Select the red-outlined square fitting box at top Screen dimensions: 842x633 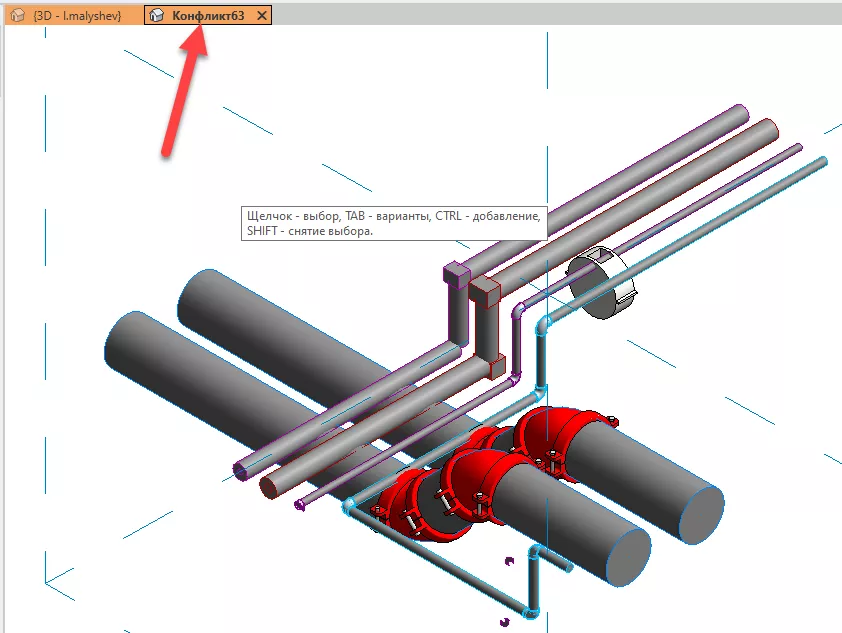point(485,292)
